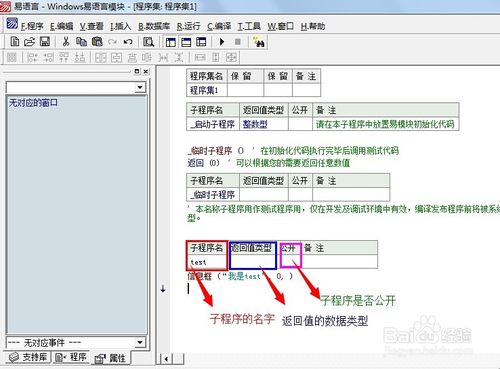Click the align top edges icon
Viewport: 500px width, 369px height.
(64, 58)
